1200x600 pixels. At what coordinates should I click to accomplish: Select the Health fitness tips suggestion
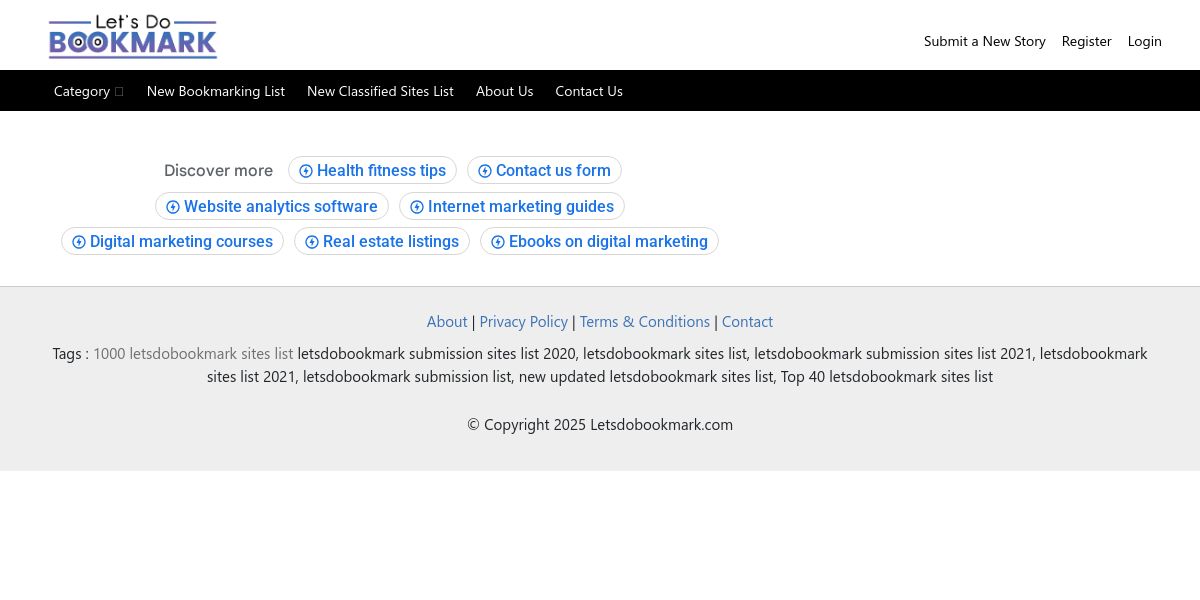click(372, 171)
